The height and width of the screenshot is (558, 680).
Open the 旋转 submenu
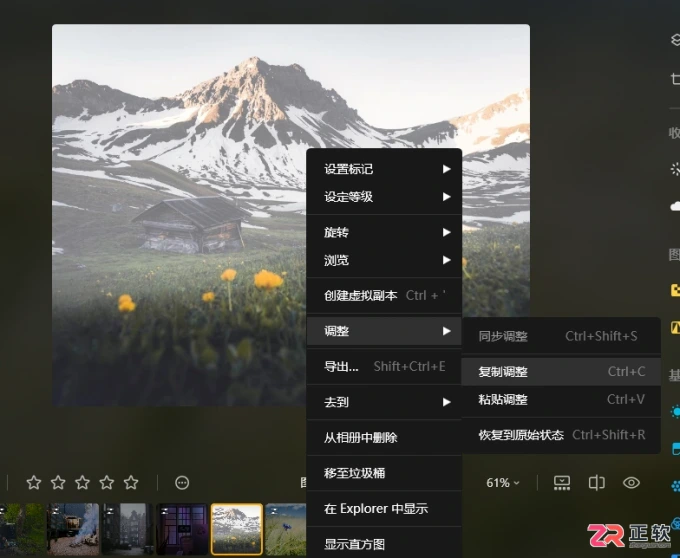coord(384,232)
